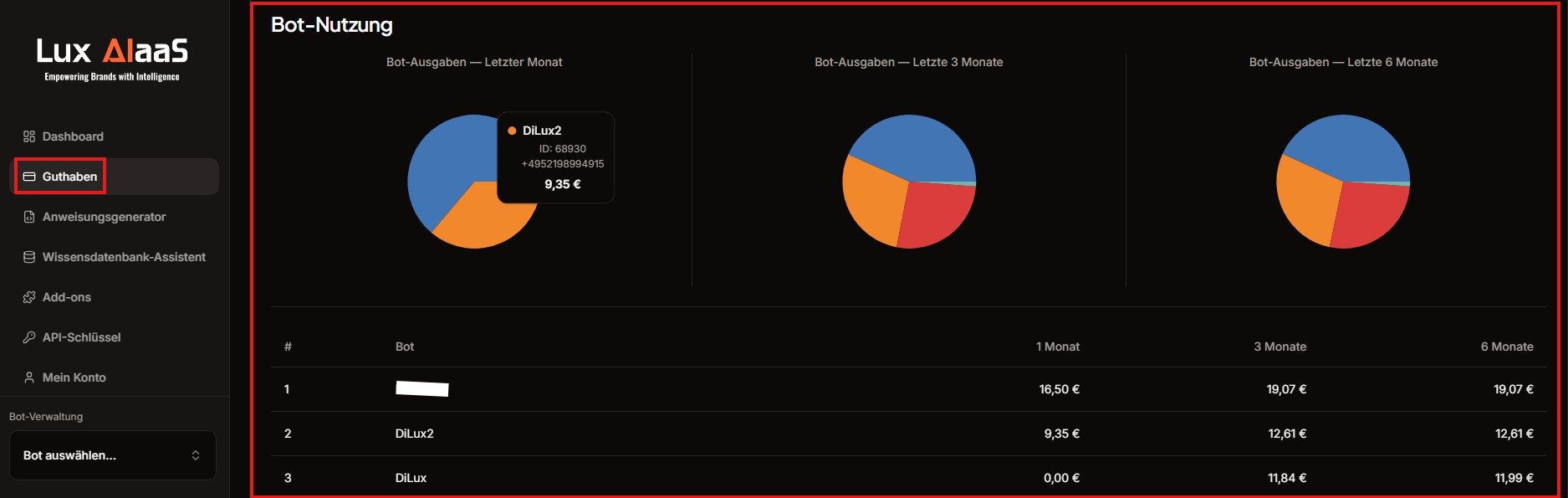Click row number 3 in the table
1568x498 pixels.
tap(288, 478)
